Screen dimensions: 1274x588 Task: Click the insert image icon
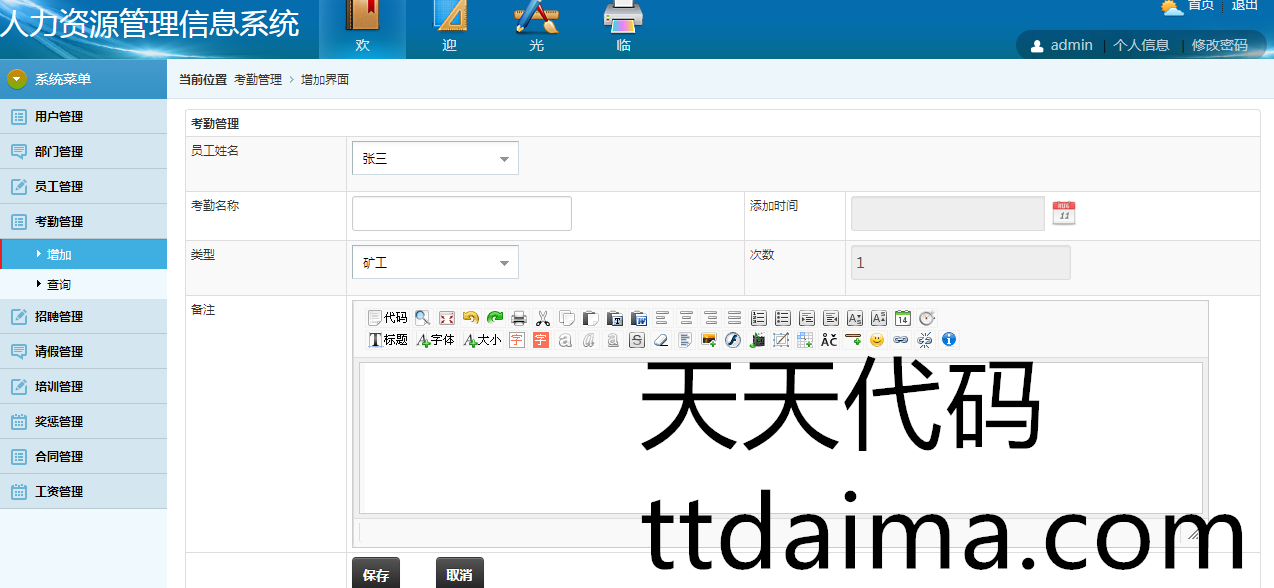point(709,340)
